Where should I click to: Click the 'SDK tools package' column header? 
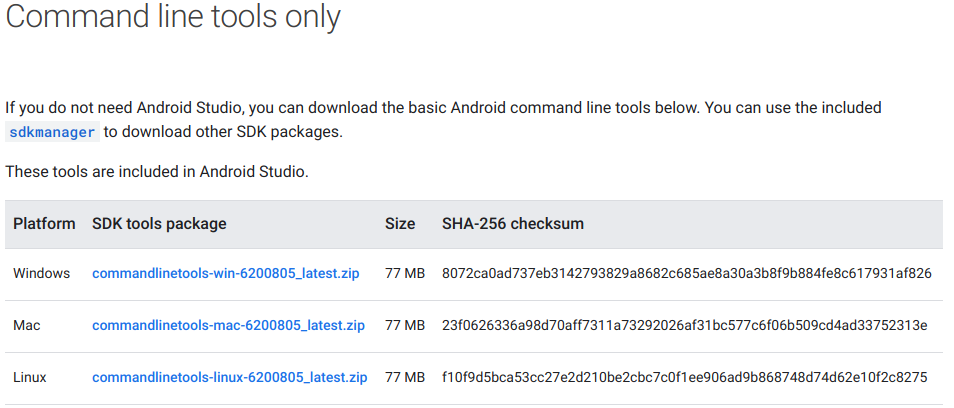coord(159,224)
